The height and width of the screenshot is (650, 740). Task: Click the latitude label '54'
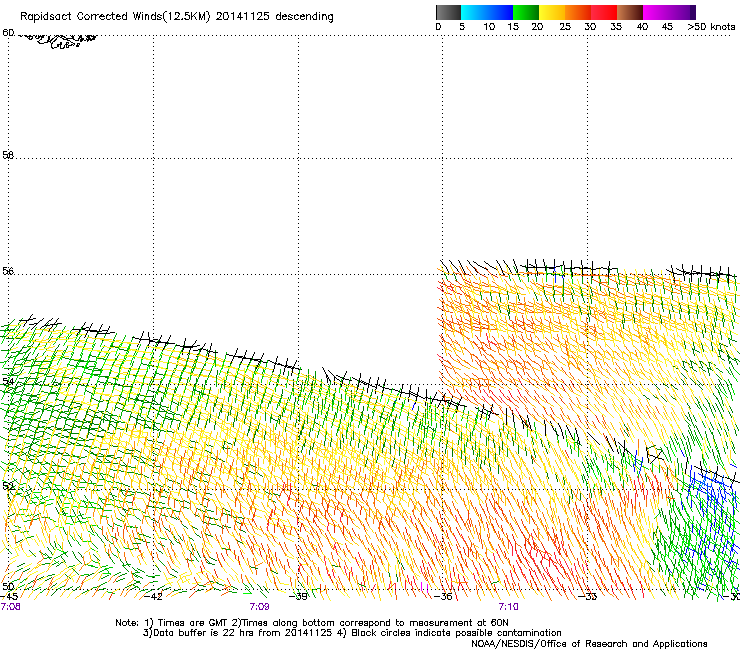[x=8, y=381]
